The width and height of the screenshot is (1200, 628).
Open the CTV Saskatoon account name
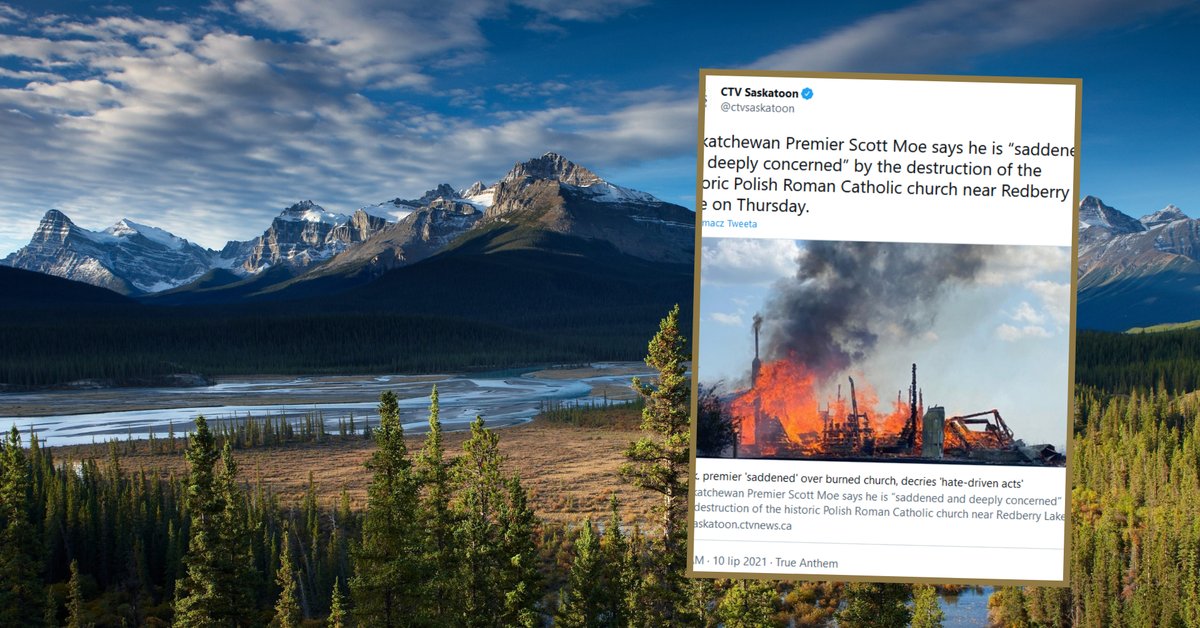coord(759,93)
